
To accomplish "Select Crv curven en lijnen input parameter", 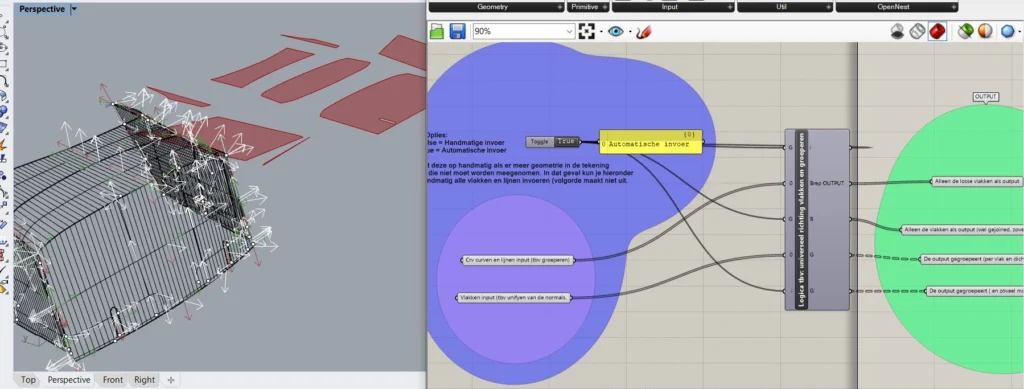I will 517,260.
